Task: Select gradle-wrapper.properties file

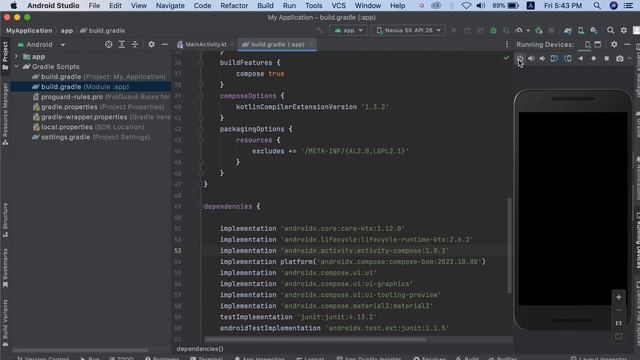Action: (x=101, y=117)
